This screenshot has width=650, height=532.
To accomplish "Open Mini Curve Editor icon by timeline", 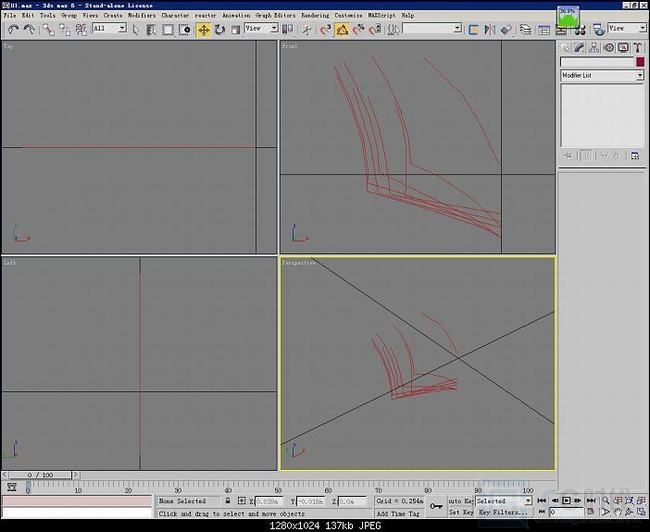I will tap(12, 487).
